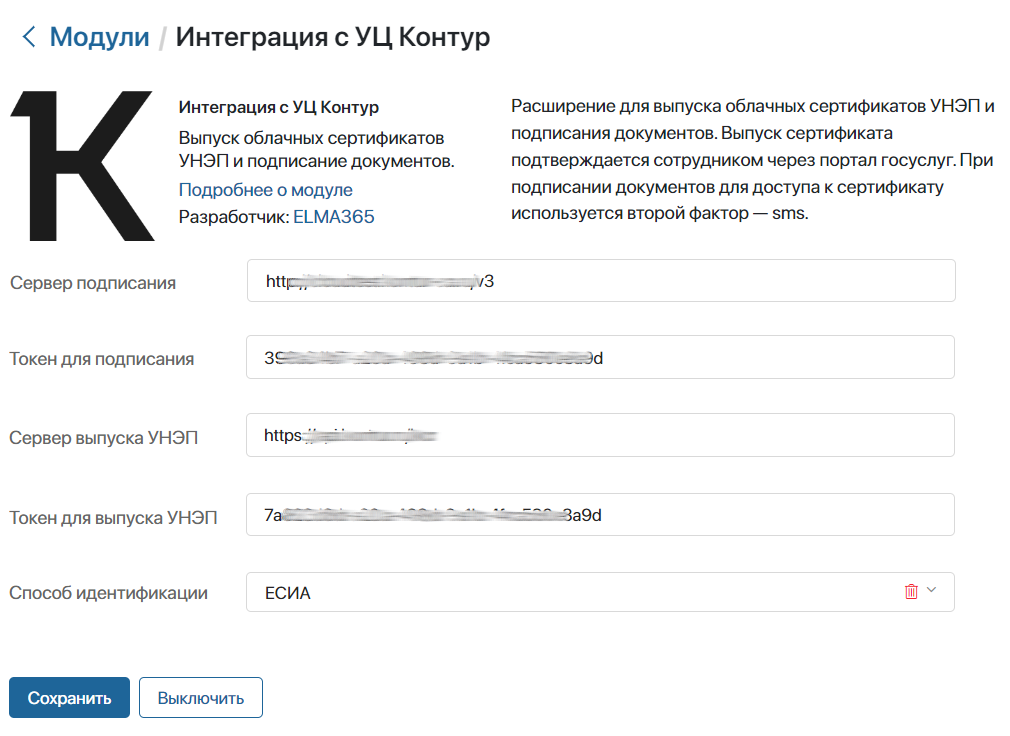1010x736 pixels.
Task: Click the red trash icon in ЕСИА field
Action: pos(911,591)
